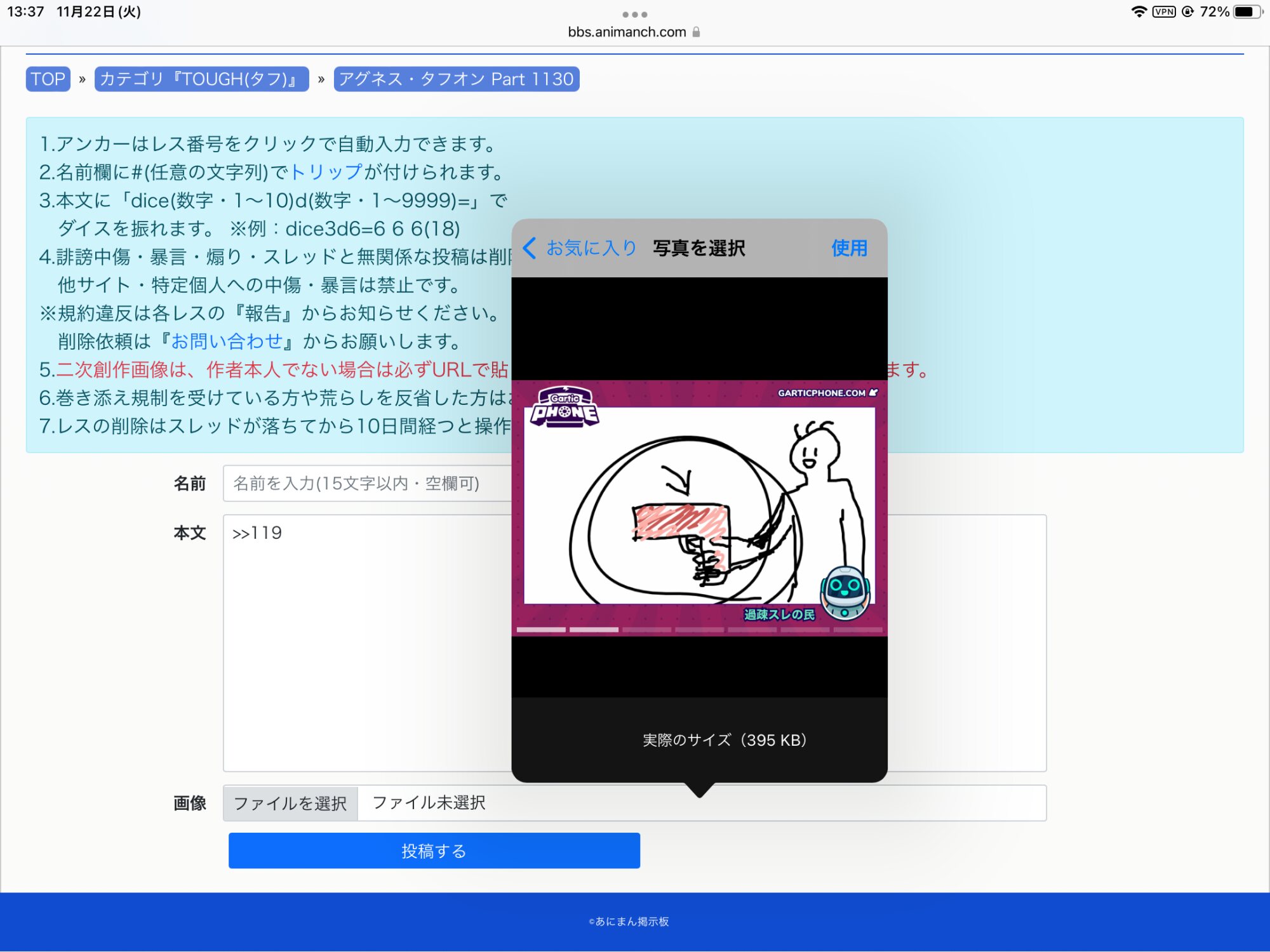Follow the トリップ link in the rules
Screen dimensions: 1270x952
(326, 172)
